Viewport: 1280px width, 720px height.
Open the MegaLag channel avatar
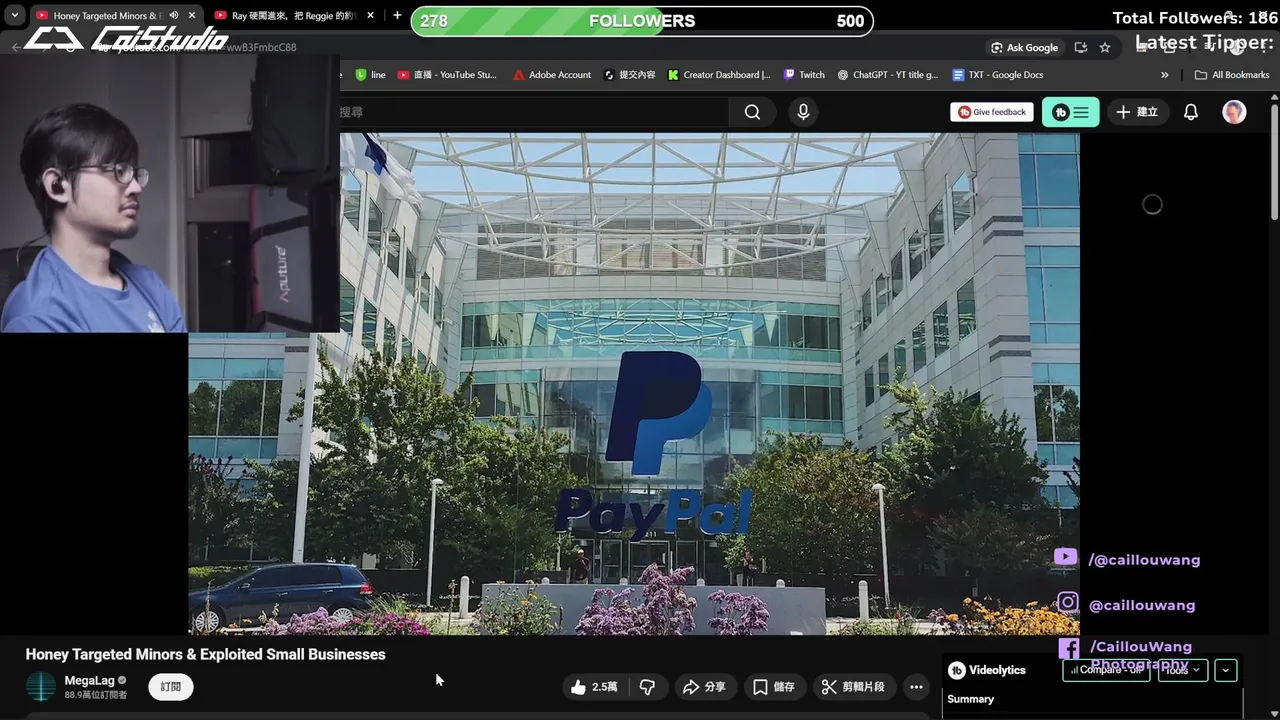[x=41, y=687]
